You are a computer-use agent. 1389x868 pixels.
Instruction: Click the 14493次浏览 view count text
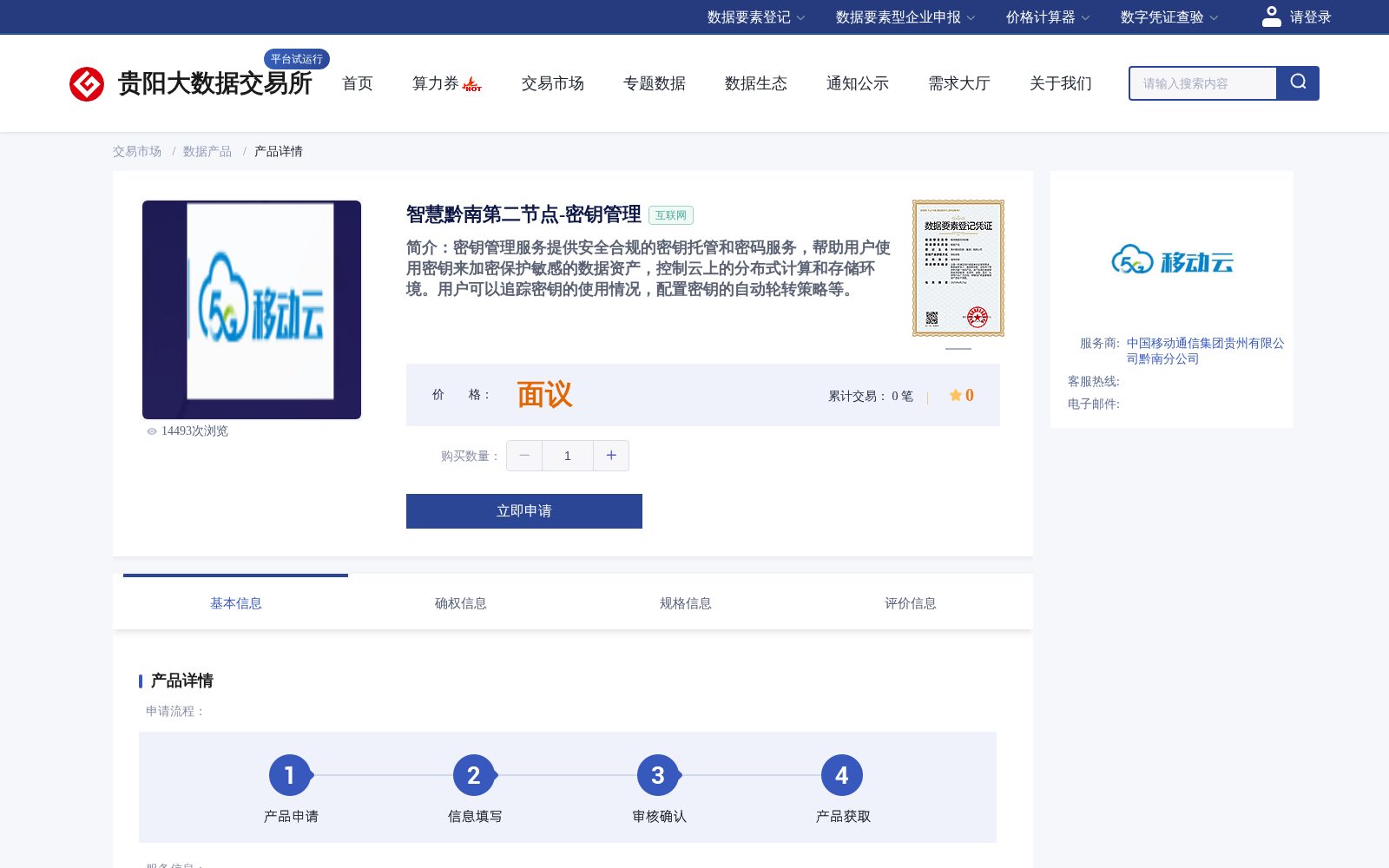tap(194, 431)
